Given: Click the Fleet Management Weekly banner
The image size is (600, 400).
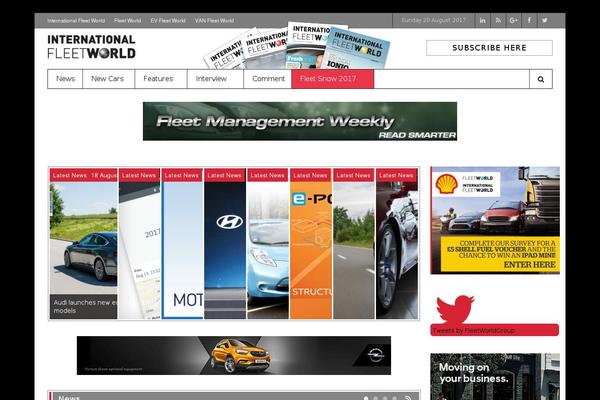Looking at the screenshot, I should [300, 121].
